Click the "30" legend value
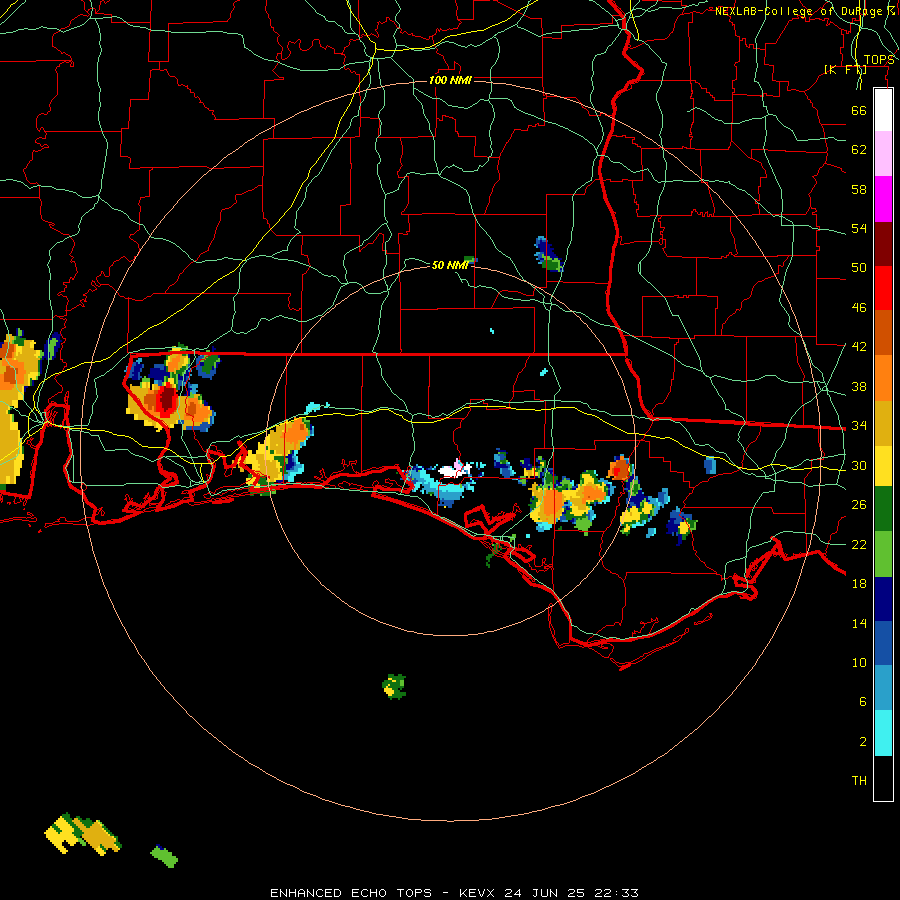This screenshot has width=900, height=900. tap(859, 465)
